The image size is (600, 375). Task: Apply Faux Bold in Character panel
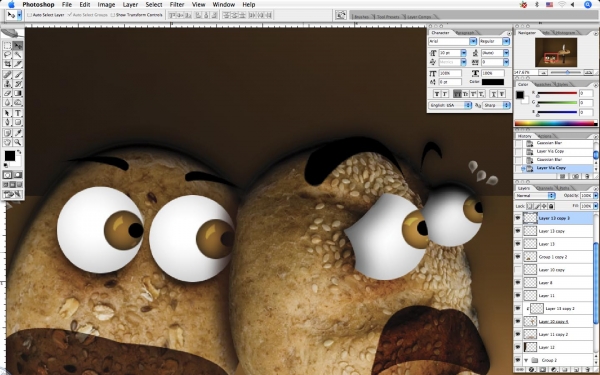pos(437,94)
